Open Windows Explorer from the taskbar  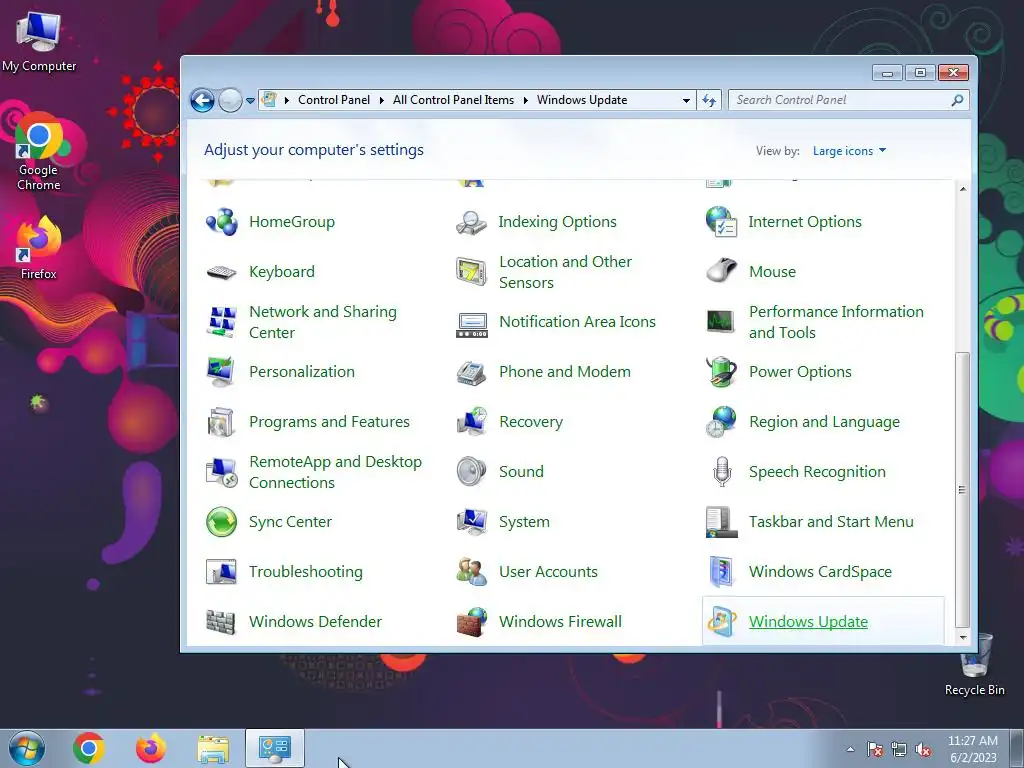213,749
